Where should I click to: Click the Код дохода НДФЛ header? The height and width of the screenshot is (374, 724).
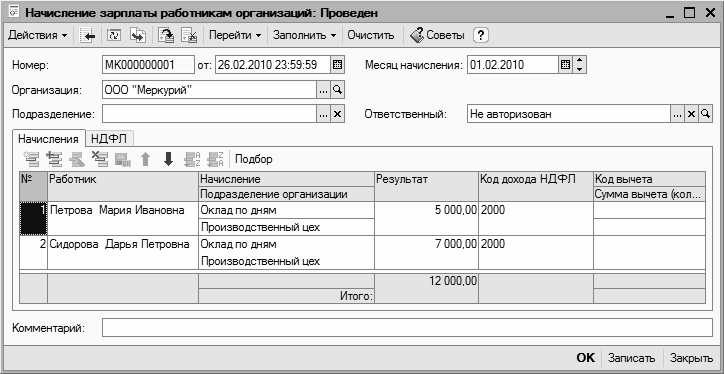(x=536, y=186)
